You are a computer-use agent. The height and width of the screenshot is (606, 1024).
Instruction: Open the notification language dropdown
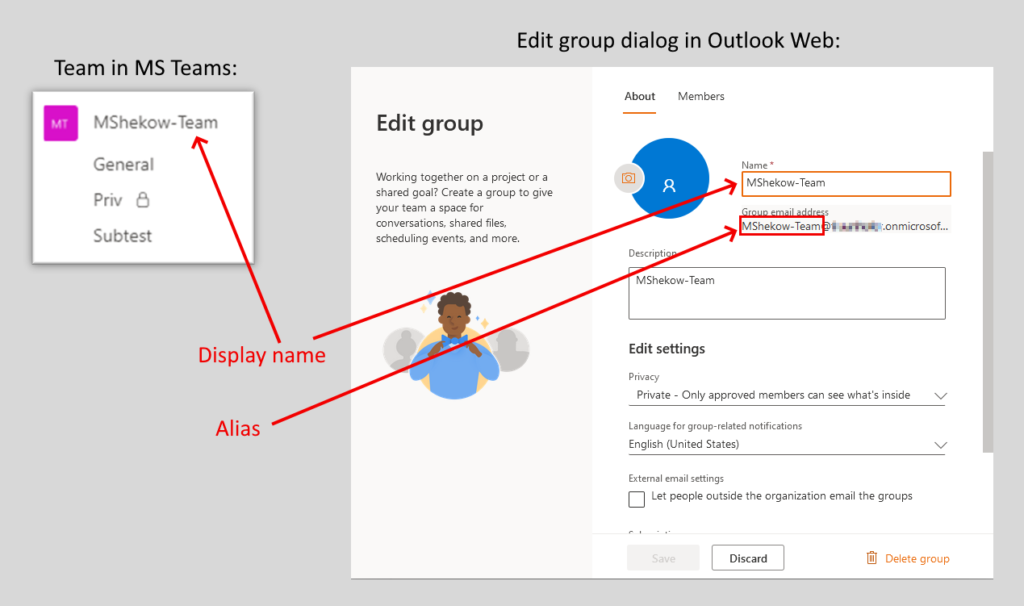coord(787,445)
